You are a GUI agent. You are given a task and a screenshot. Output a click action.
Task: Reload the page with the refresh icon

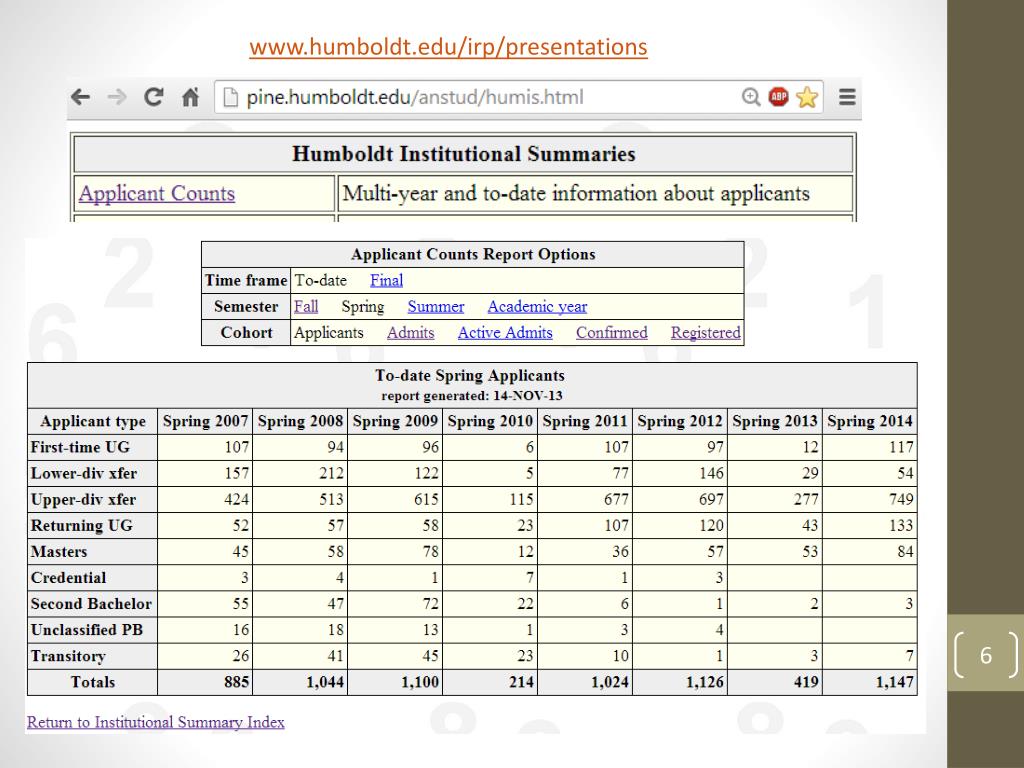(153, 97)
